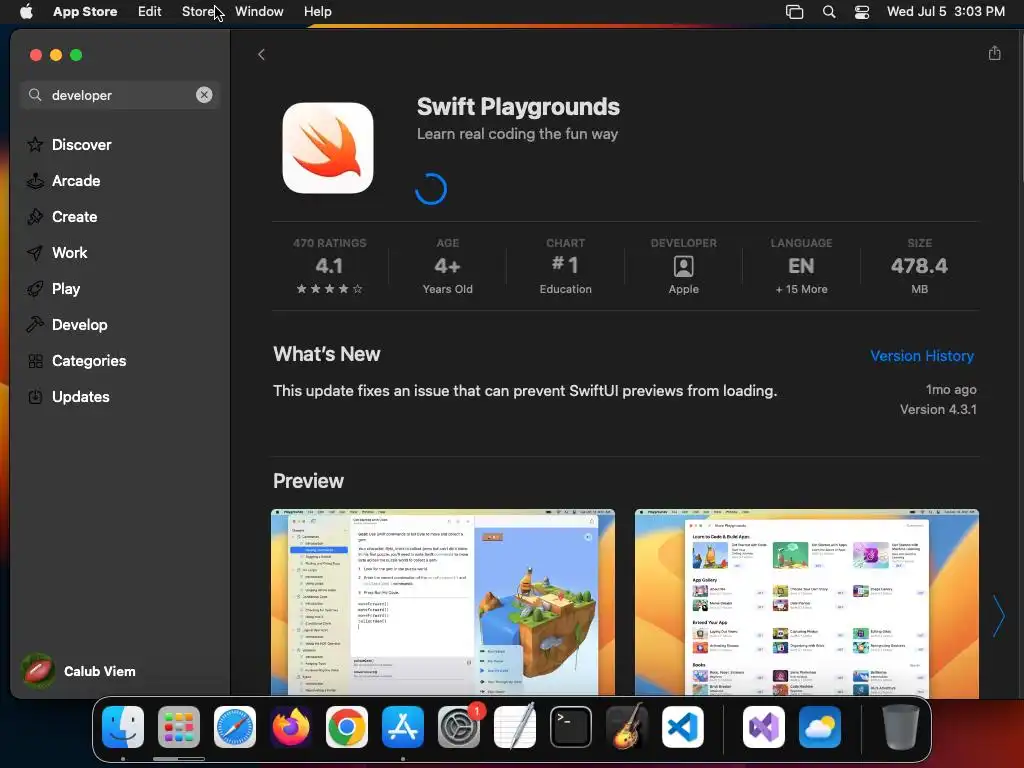Click the What's New heading

[327, 354]
